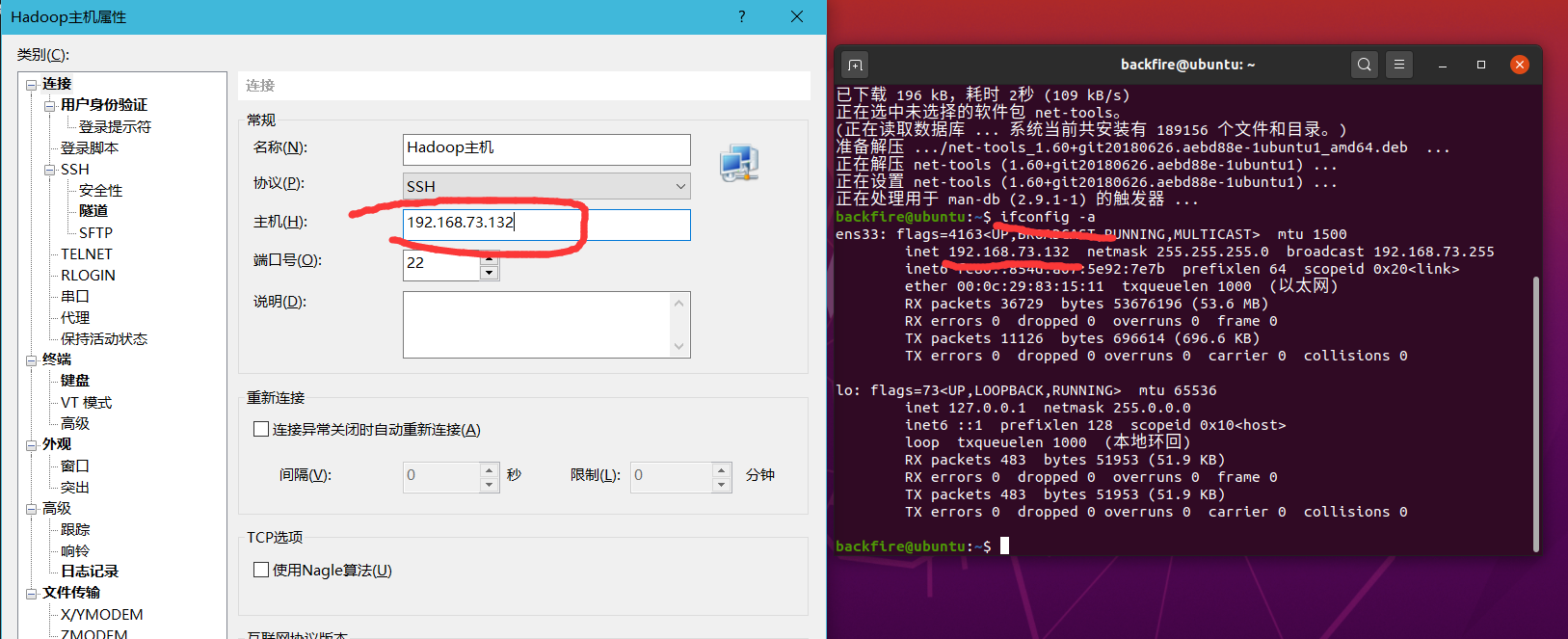Image resolution: width=1568 pixels, height=639 pixels.
Task: Increase port number with up arrow
Action: click(x=489, y=256)
